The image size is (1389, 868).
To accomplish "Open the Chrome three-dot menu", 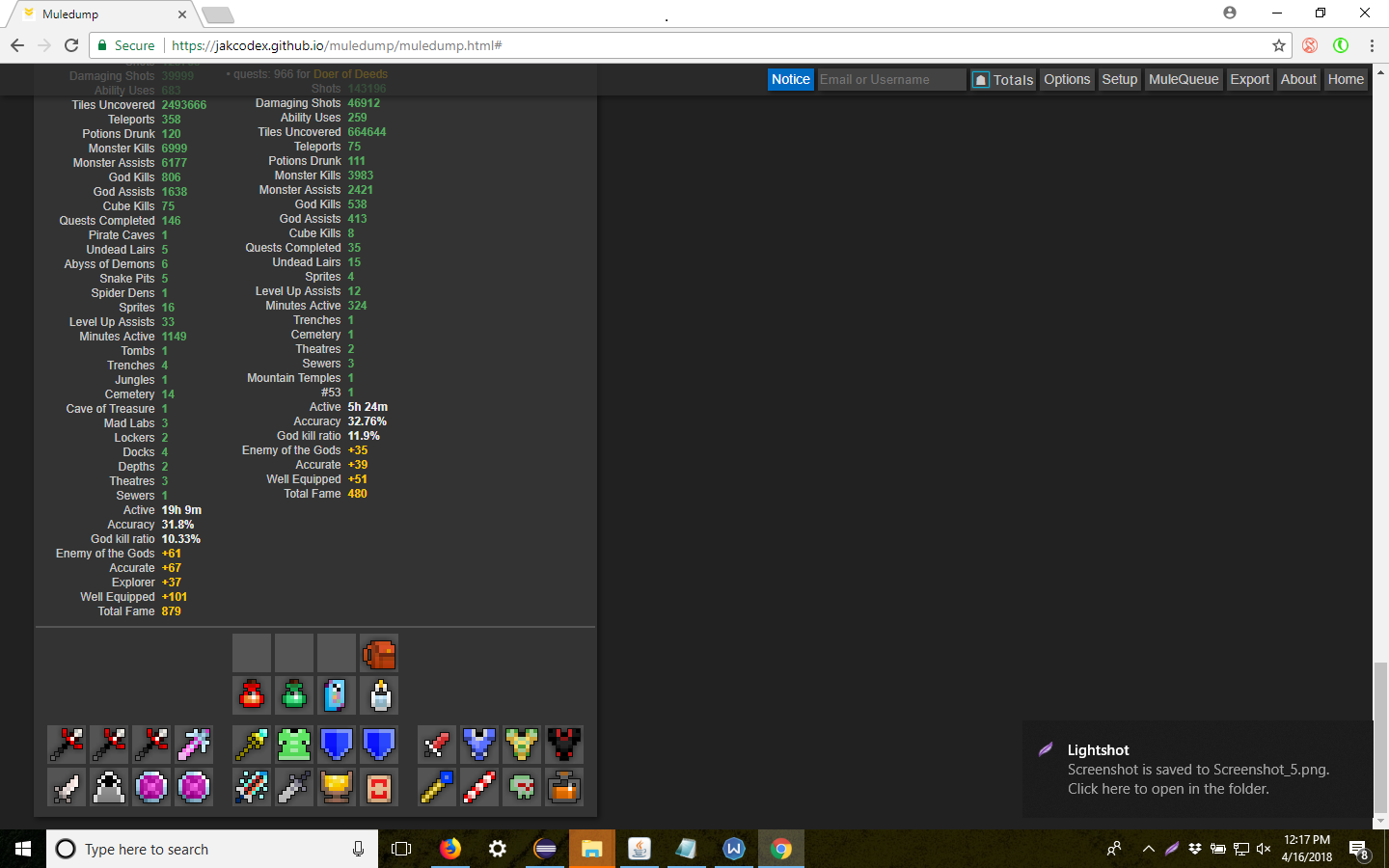I will click(1372, 45).
